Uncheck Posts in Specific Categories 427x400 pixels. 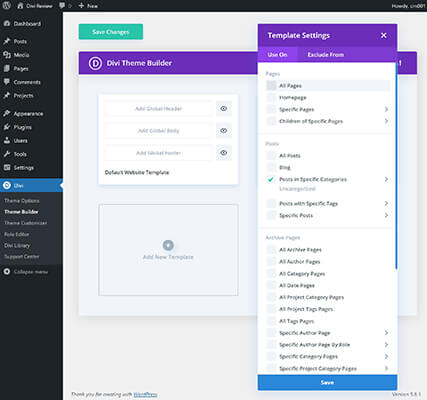(x=271, y=179)
